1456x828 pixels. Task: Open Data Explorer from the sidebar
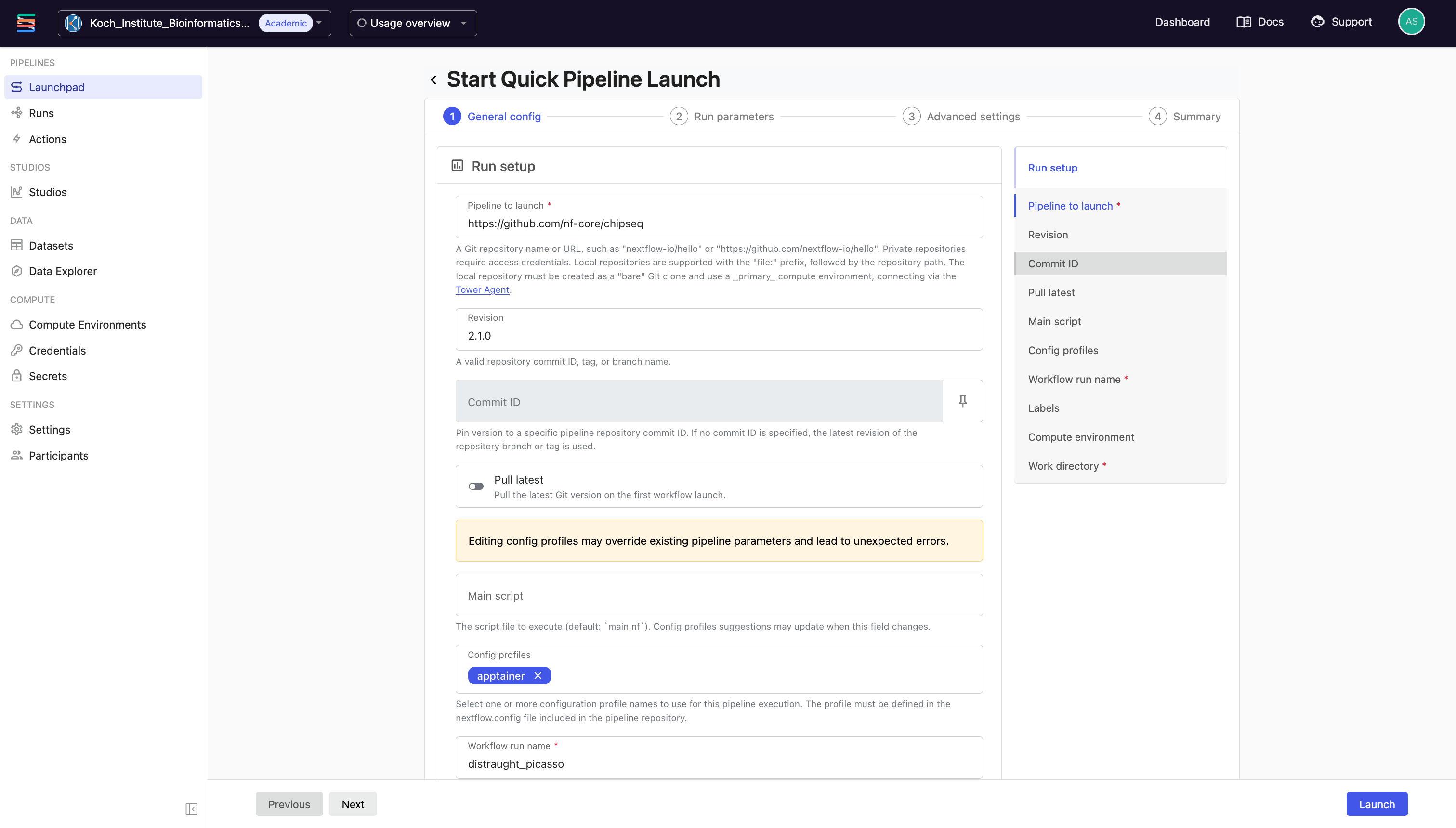tap(63, 271)
